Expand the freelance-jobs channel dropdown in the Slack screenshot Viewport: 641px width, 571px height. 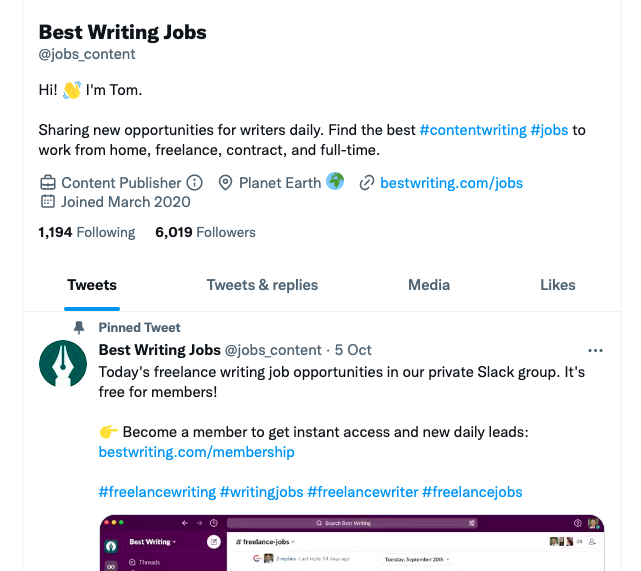tap(265, 542)
